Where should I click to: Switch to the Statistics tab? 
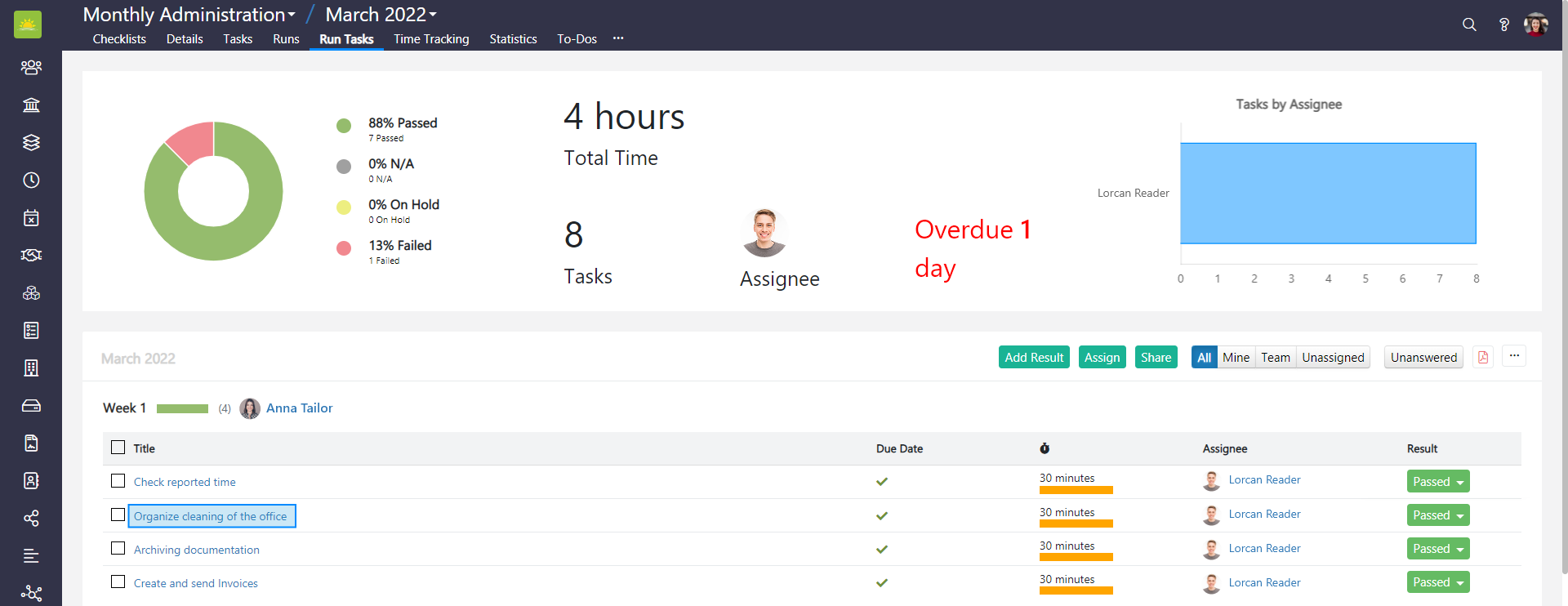point(513,39)
